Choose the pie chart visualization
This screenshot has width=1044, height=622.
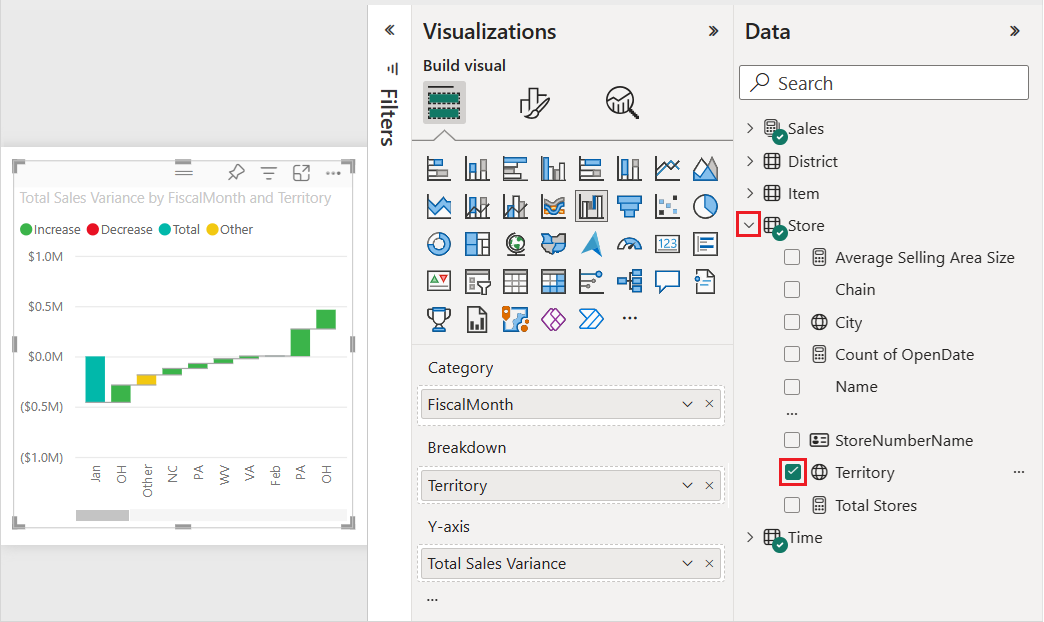coord(705,206)
